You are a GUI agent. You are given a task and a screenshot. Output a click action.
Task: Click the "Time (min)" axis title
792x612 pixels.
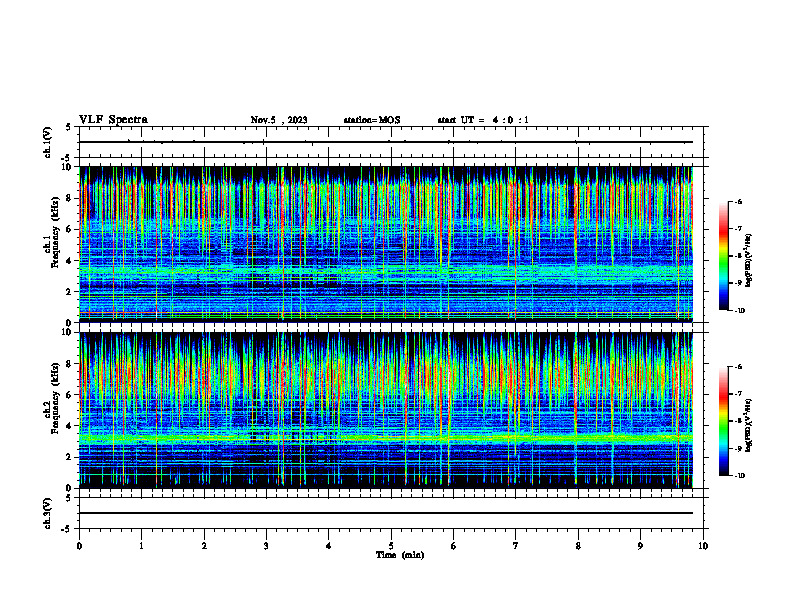click(400, 555)
